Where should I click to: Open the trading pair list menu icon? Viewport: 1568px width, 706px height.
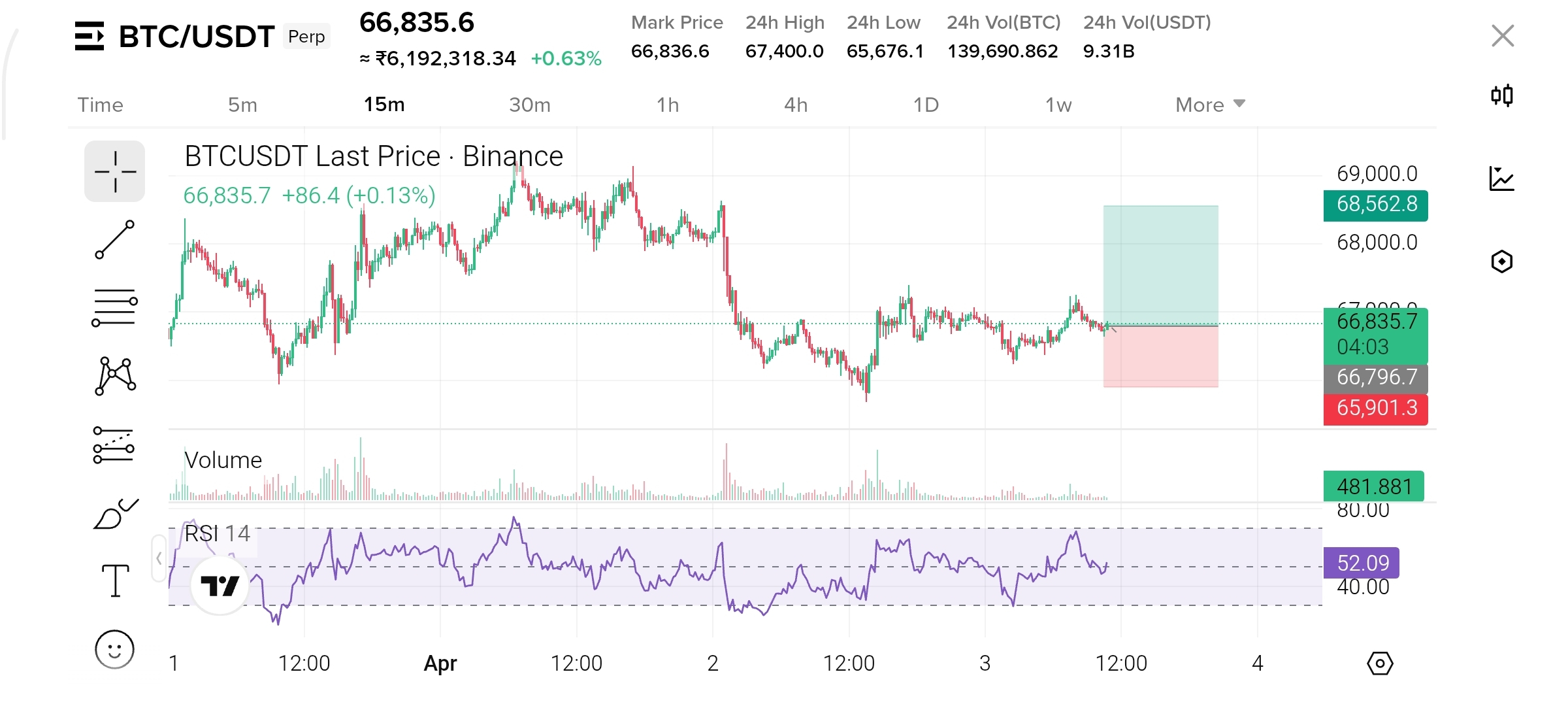coord(90,36)
